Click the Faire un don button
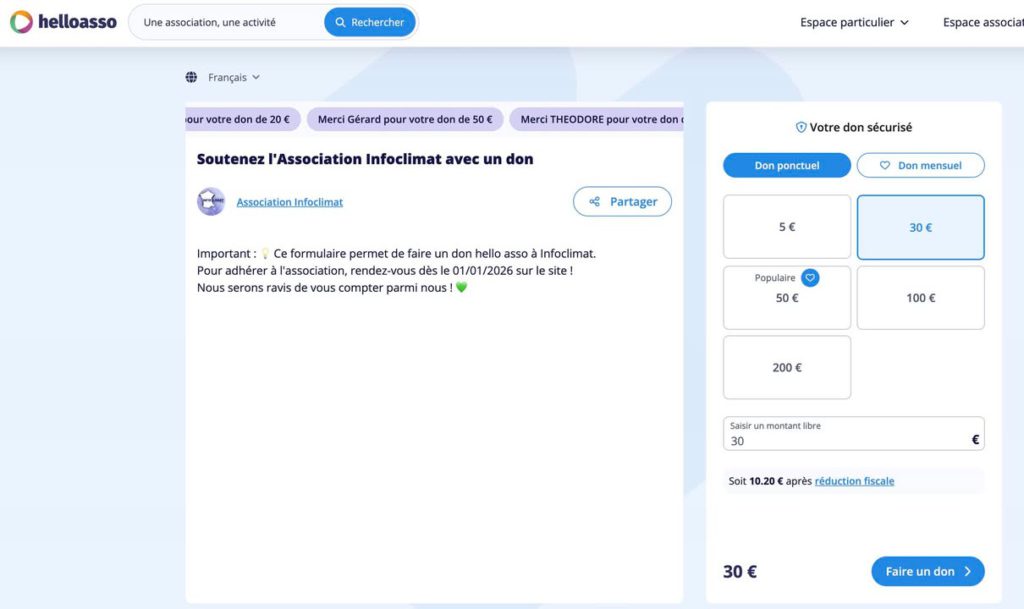 [927, 571]
